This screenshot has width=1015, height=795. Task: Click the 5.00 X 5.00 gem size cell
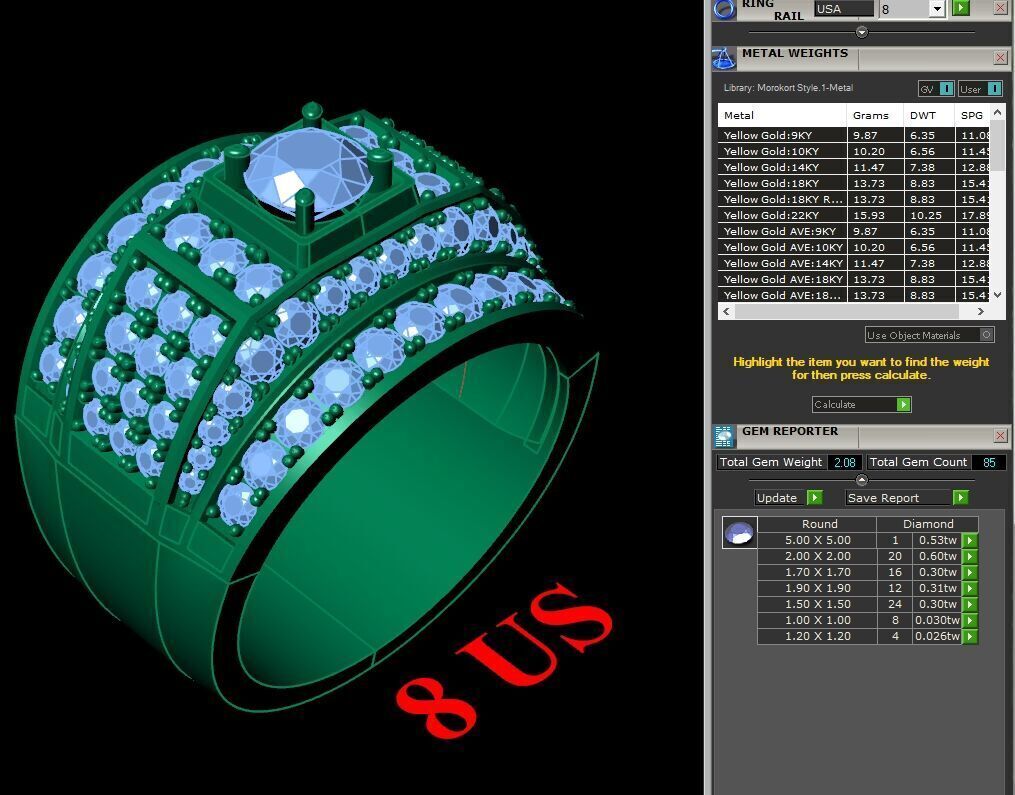(x=818, y=541)
